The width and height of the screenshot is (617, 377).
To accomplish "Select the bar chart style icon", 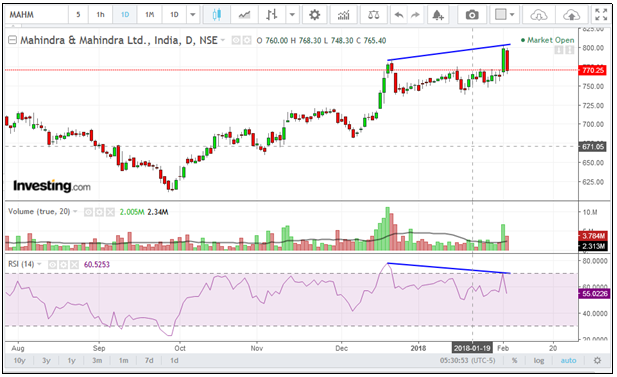I will tap(272, 15).
